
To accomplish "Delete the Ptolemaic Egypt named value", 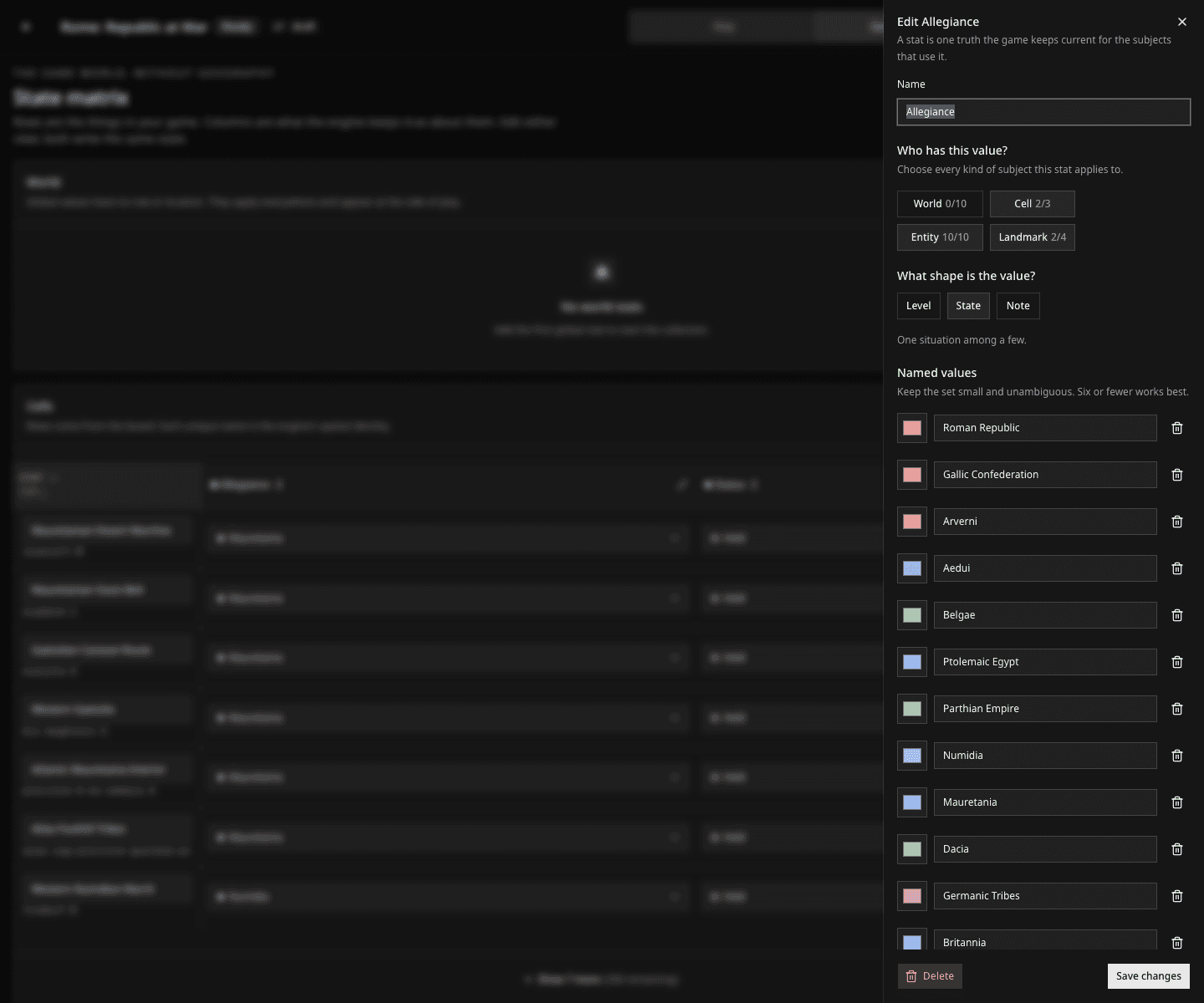I will [1177, 662].
